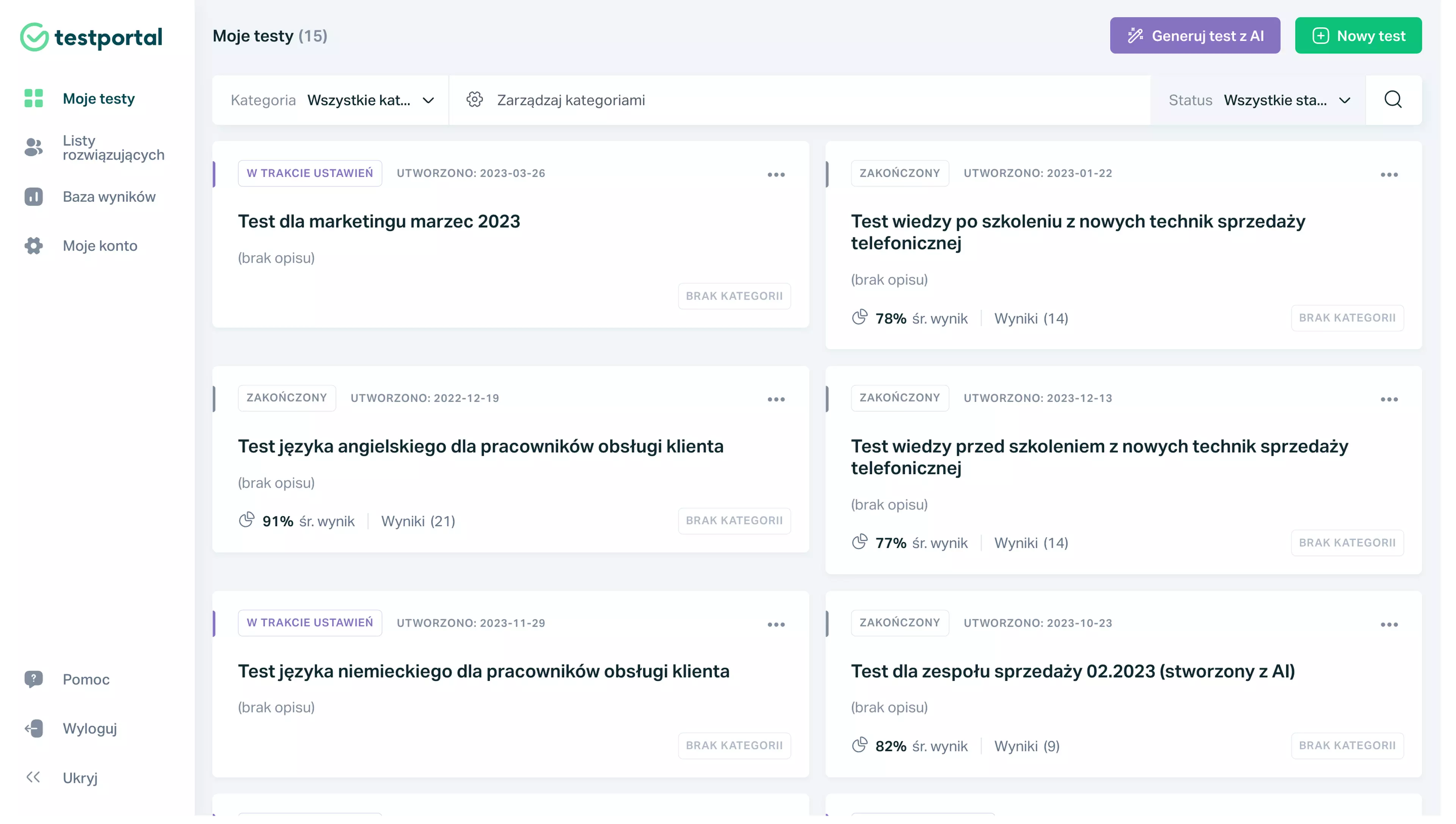
Task: Click 'Moje testy (15)' page heading
Action: coord(270,36)
